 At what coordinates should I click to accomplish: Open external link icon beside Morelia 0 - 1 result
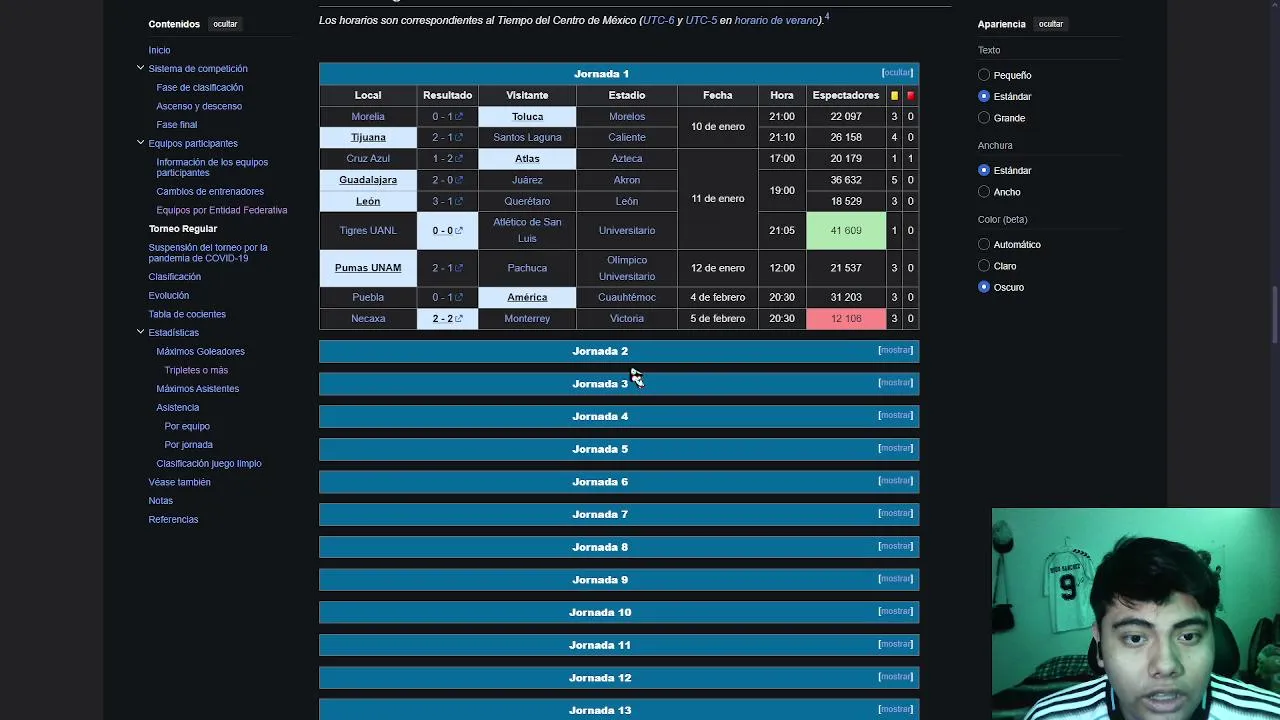click(459, 117)
